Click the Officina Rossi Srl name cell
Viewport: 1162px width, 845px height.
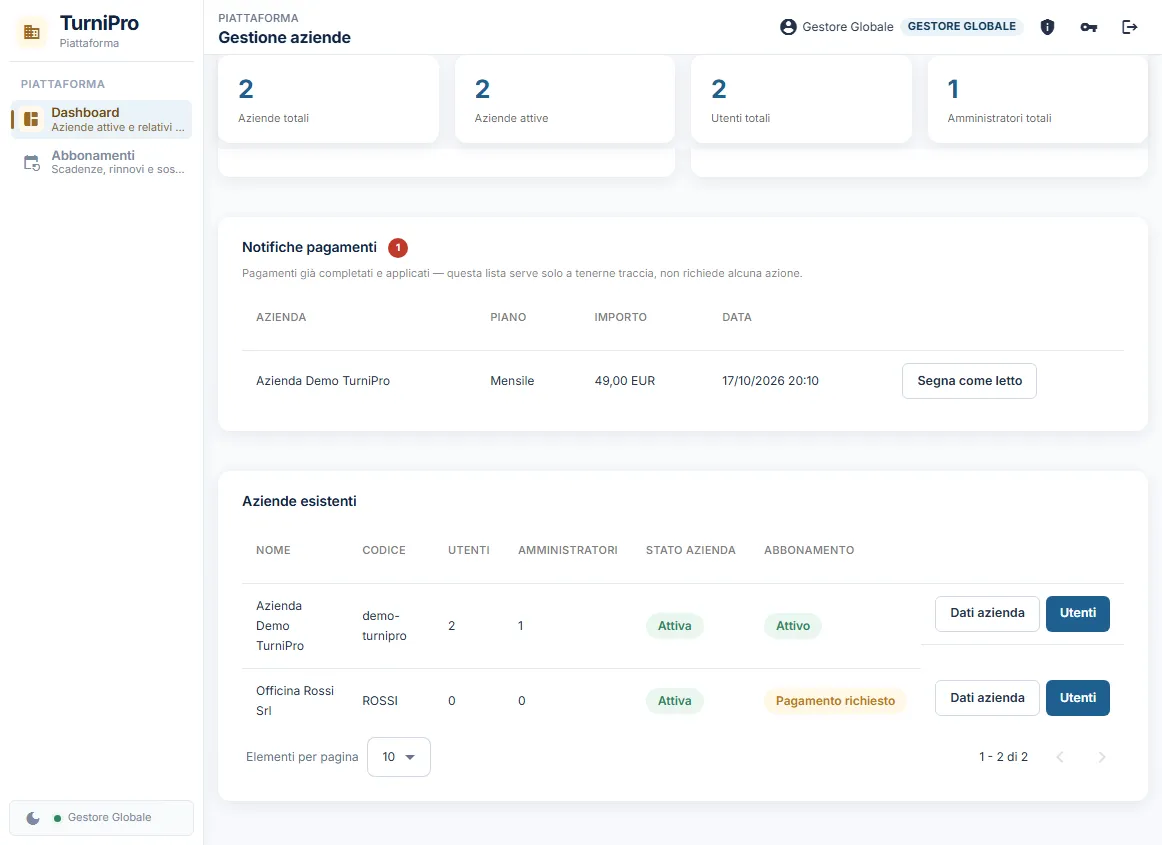click(x=295, y=700)
